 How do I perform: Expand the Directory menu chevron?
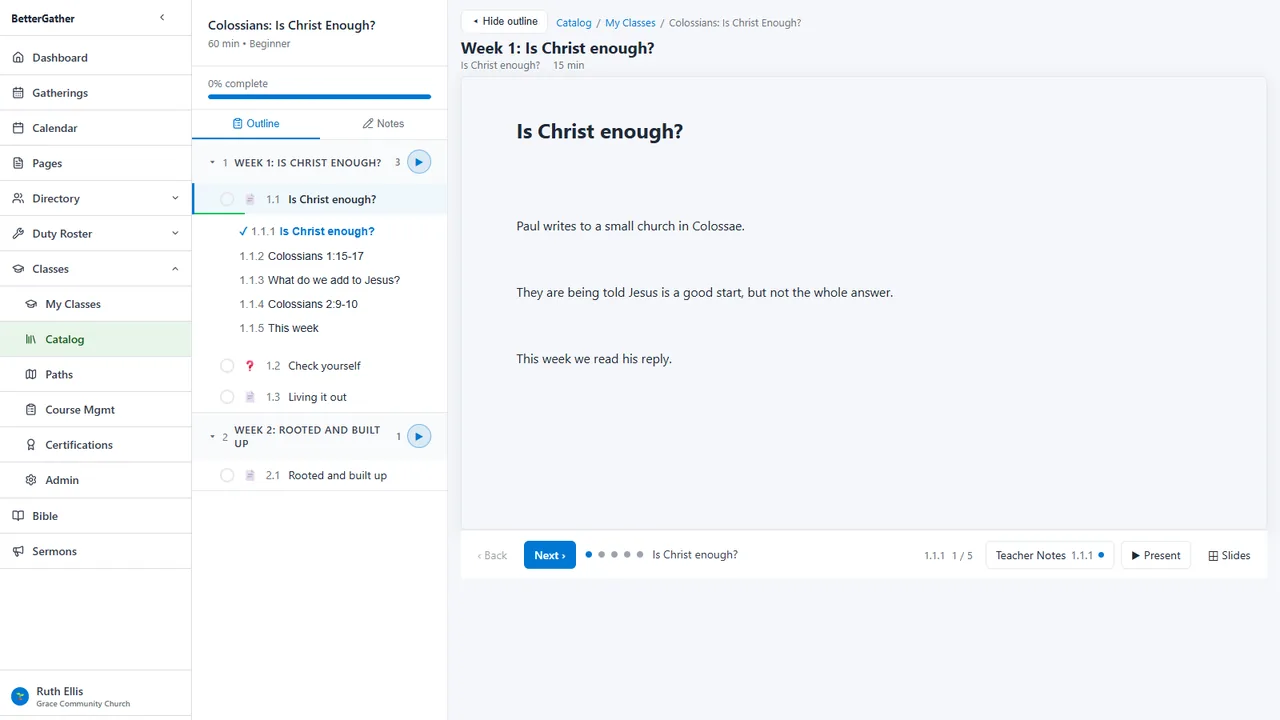coord(175,198)
